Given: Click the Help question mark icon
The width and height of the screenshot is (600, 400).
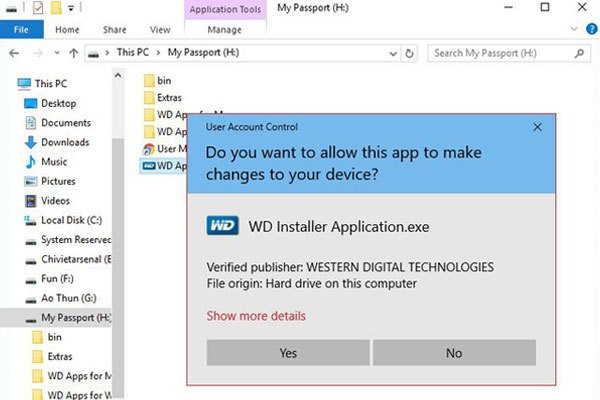Looking at the screenshot, I should (x=588, y=30).
